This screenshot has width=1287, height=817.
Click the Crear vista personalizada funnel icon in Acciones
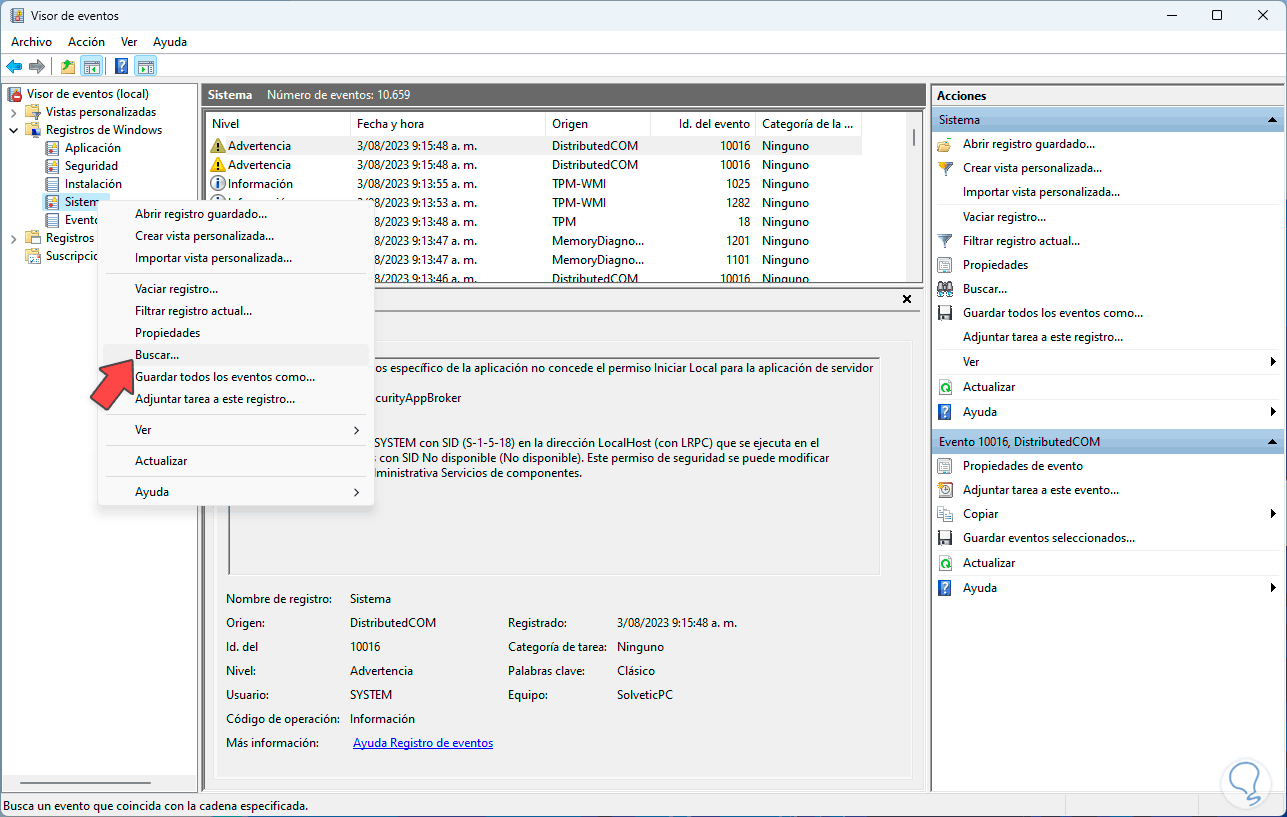pyautogui.click(x=945, y=168)
